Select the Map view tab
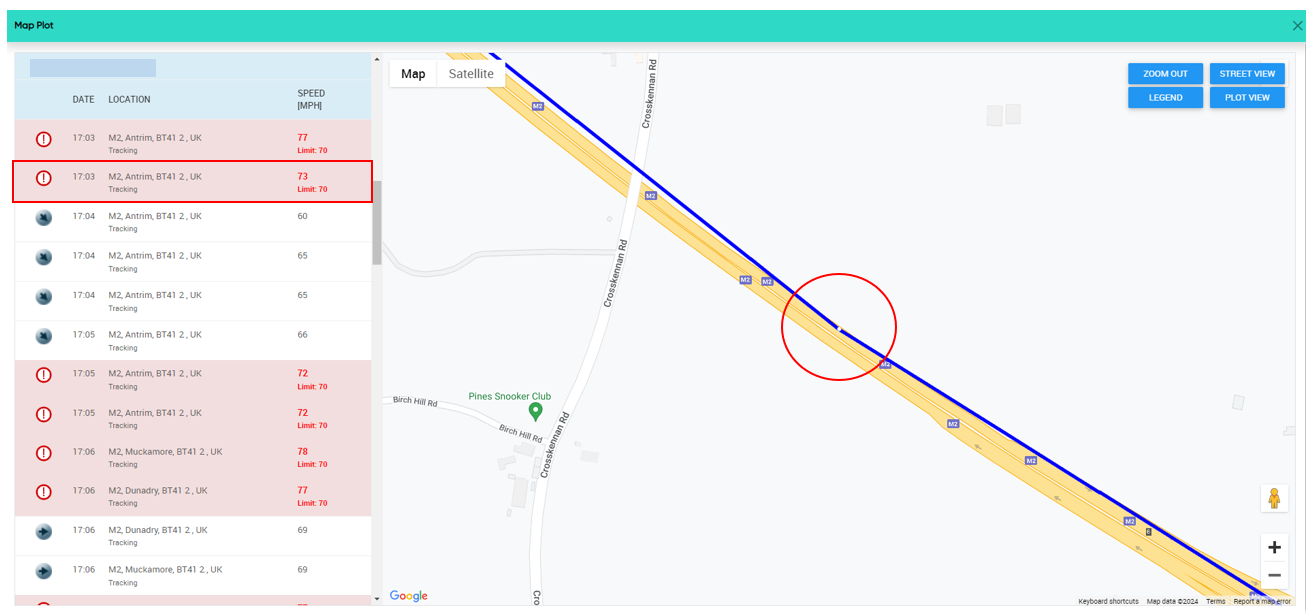1313x615 pixels. tap(413, 74)
